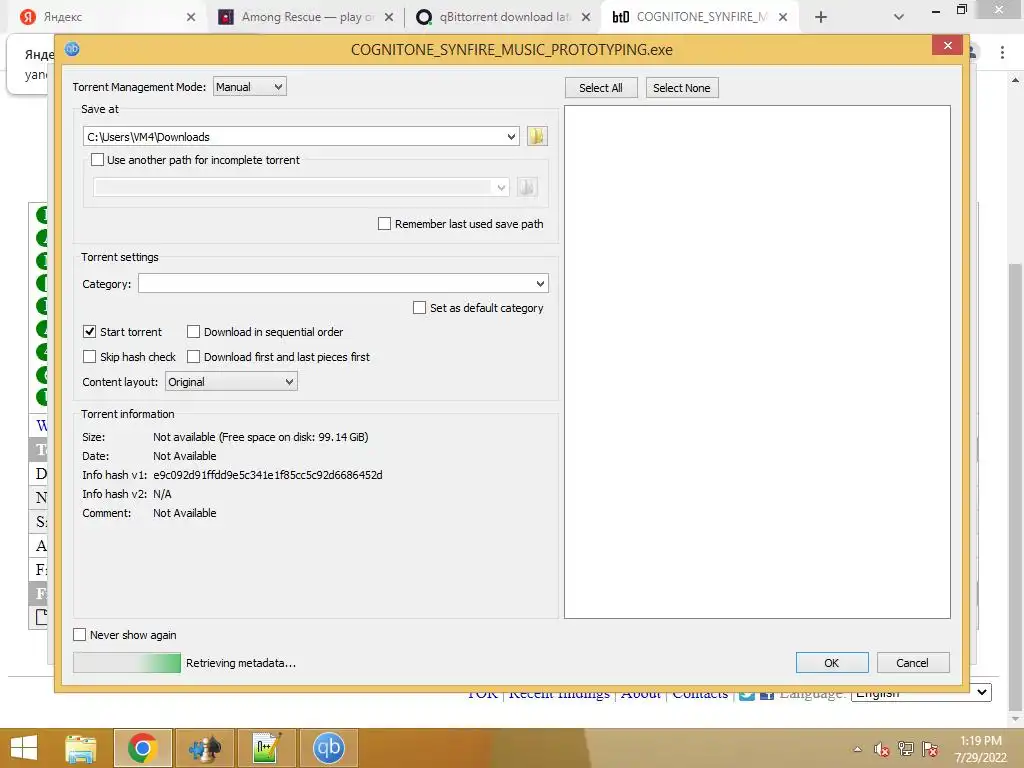1024x768 pixels.
Task: Open the chess piece taskbar app
Action: (204, 748)
